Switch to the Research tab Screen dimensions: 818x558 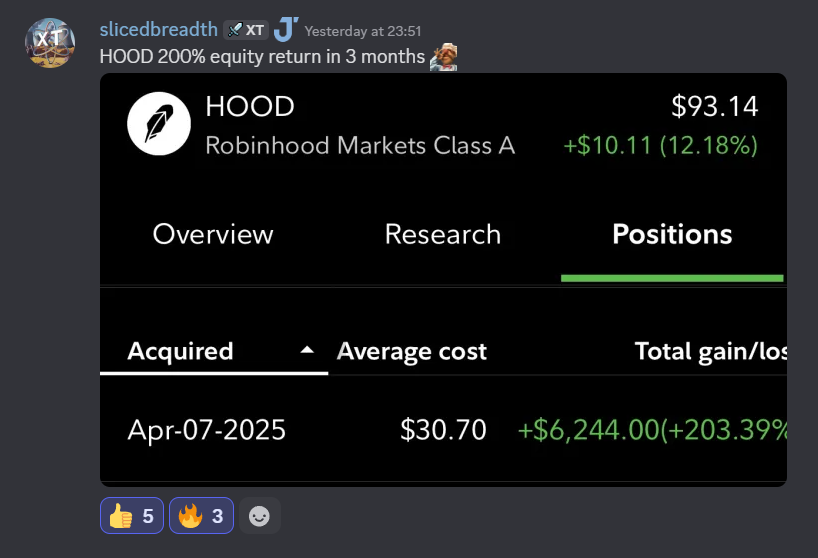point(443,234)
